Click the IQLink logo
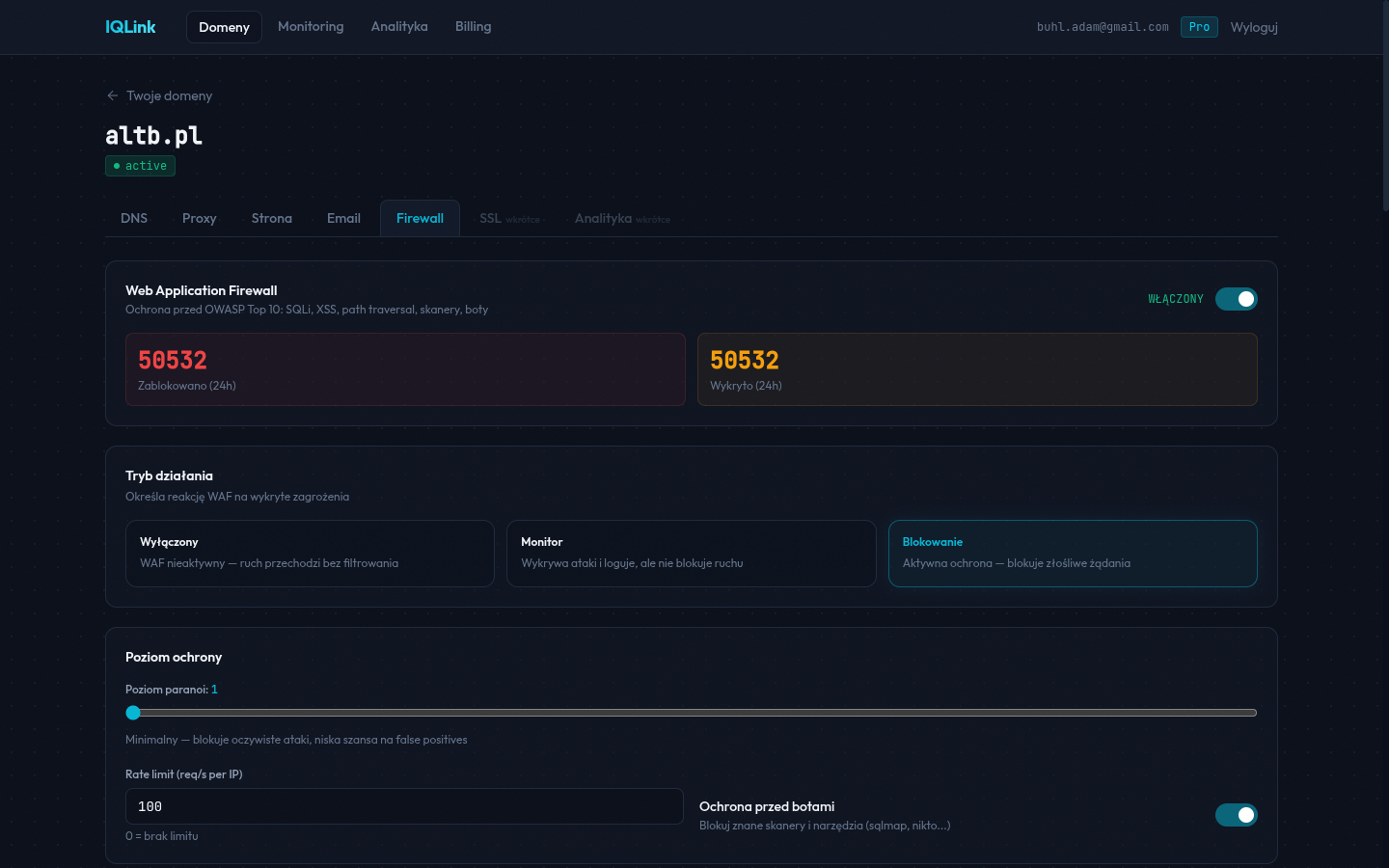 click(130, 27)
